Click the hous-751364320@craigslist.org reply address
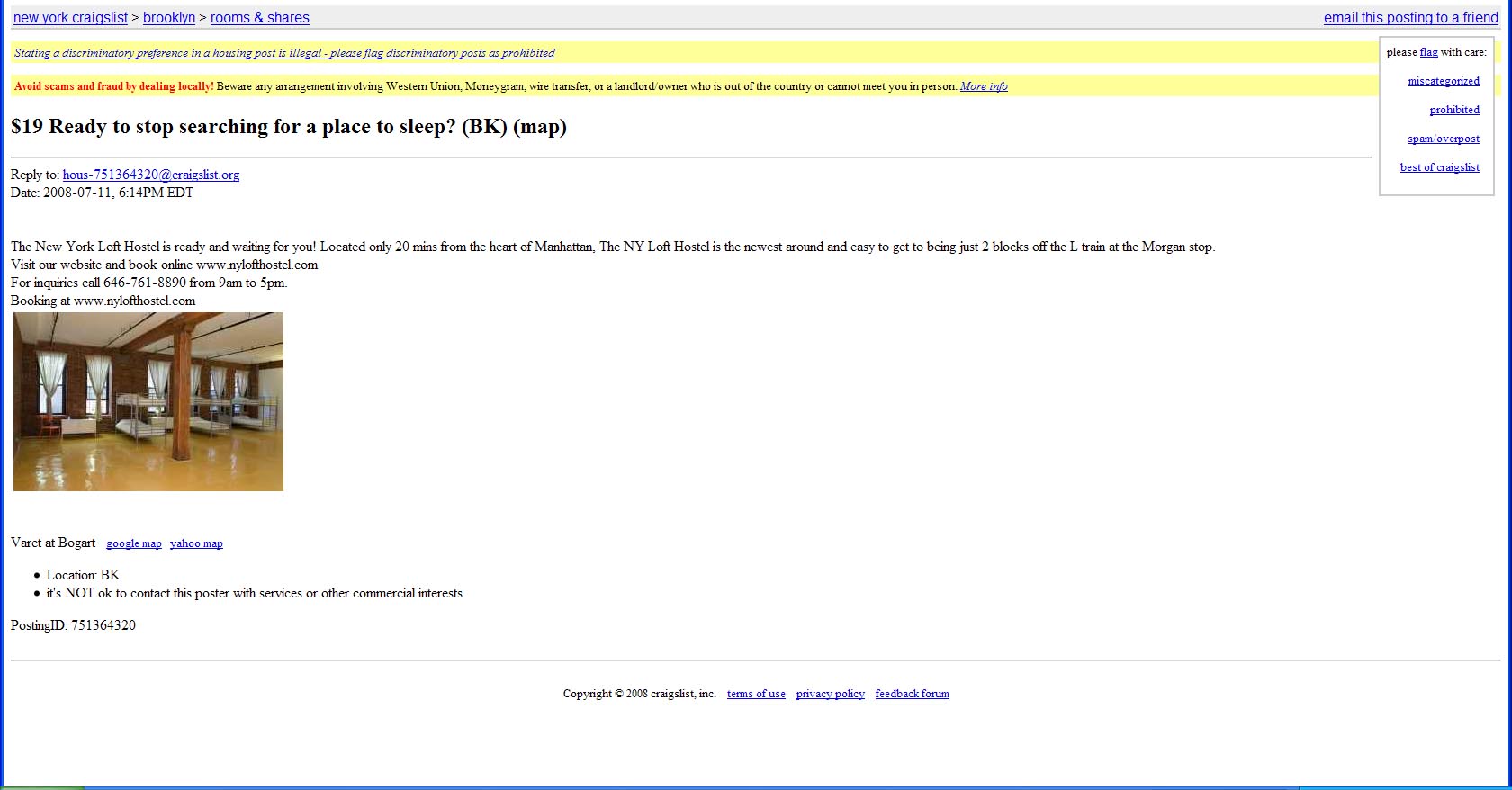 tap(151, 175)
